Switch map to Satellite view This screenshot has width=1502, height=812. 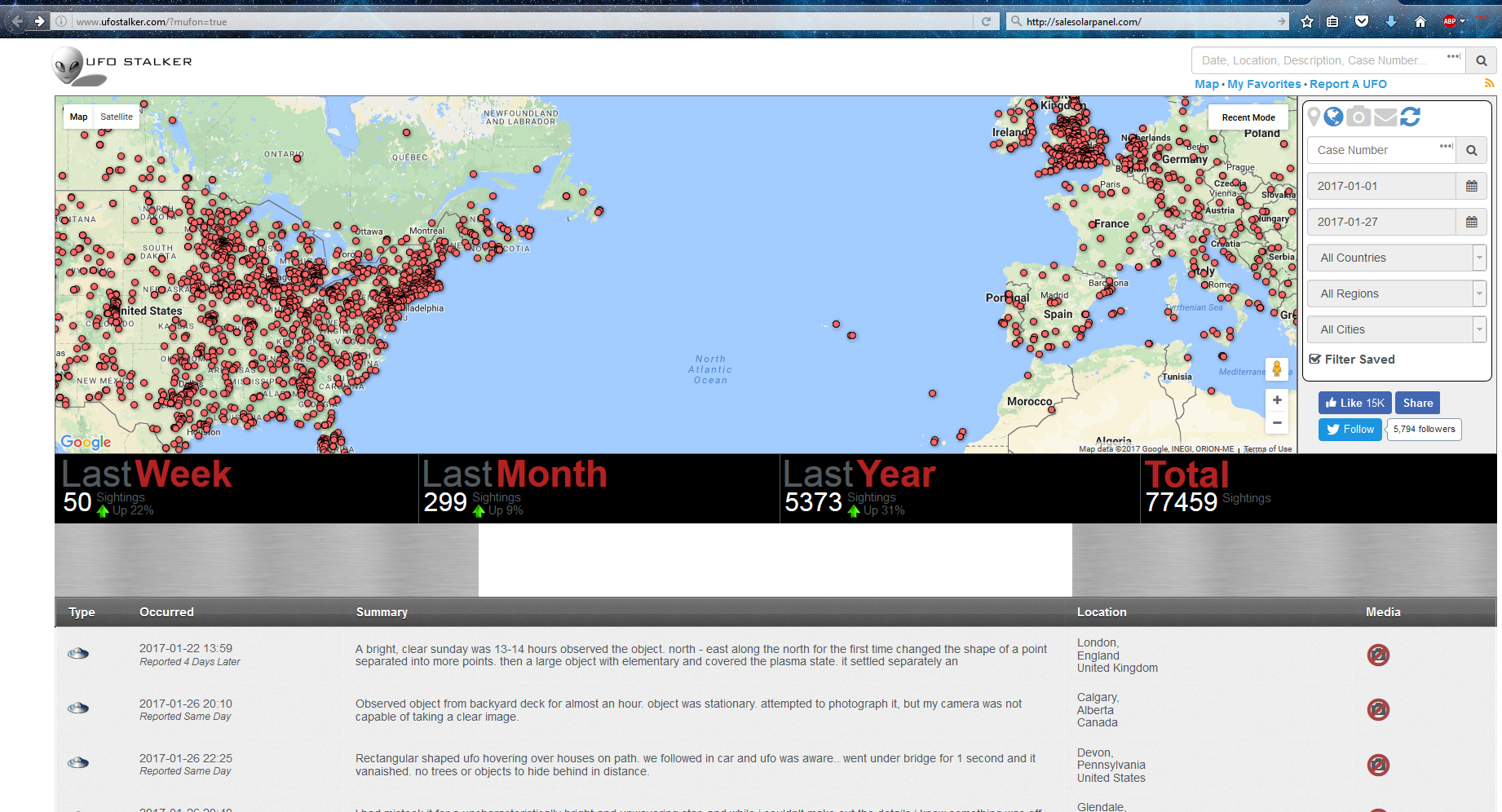pyautogui.click(x=116, y=117)
